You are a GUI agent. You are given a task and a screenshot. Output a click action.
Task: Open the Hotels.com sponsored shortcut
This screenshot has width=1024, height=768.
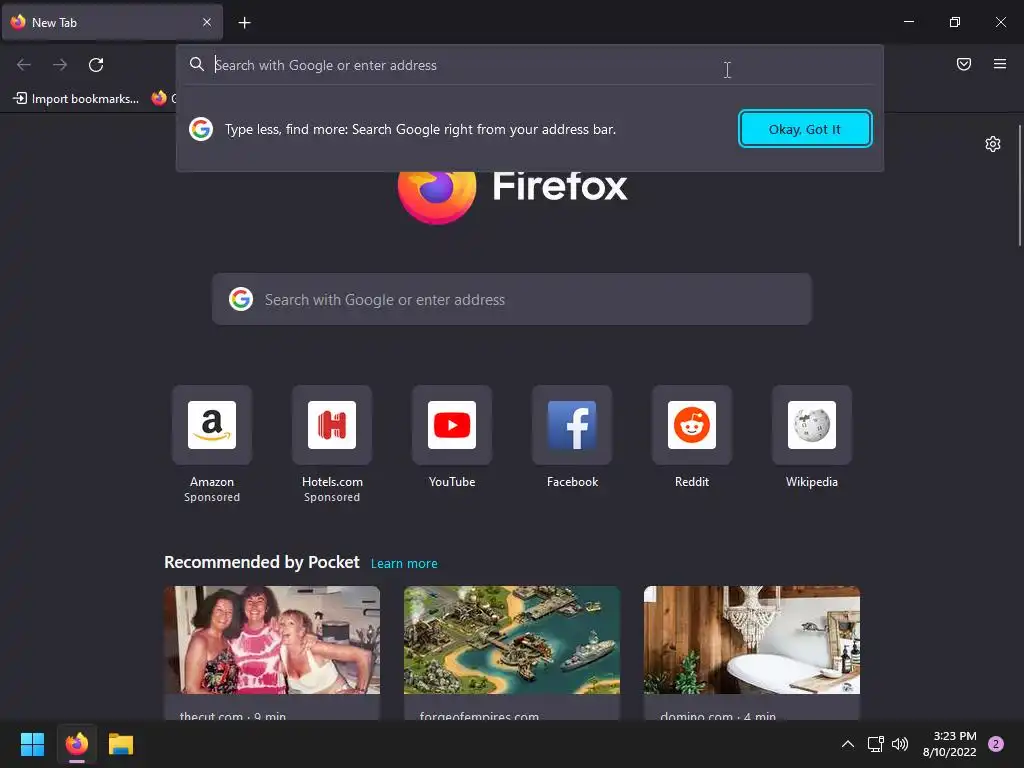[x=332, y=425]
